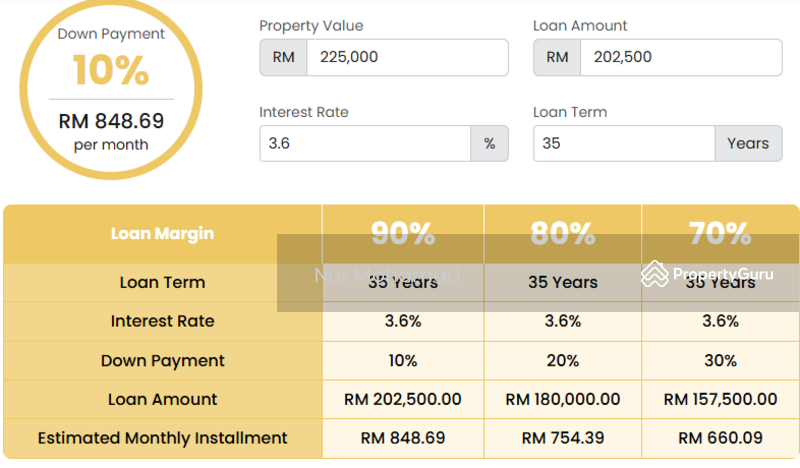This screenshot has width=800, height=468.
Task: Click the Estimated Monthly Installment row label
Action: coord(163,438)
